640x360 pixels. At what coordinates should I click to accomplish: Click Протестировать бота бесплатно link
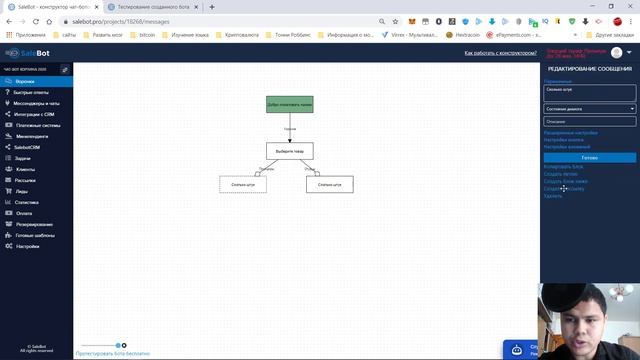[113, 354]
